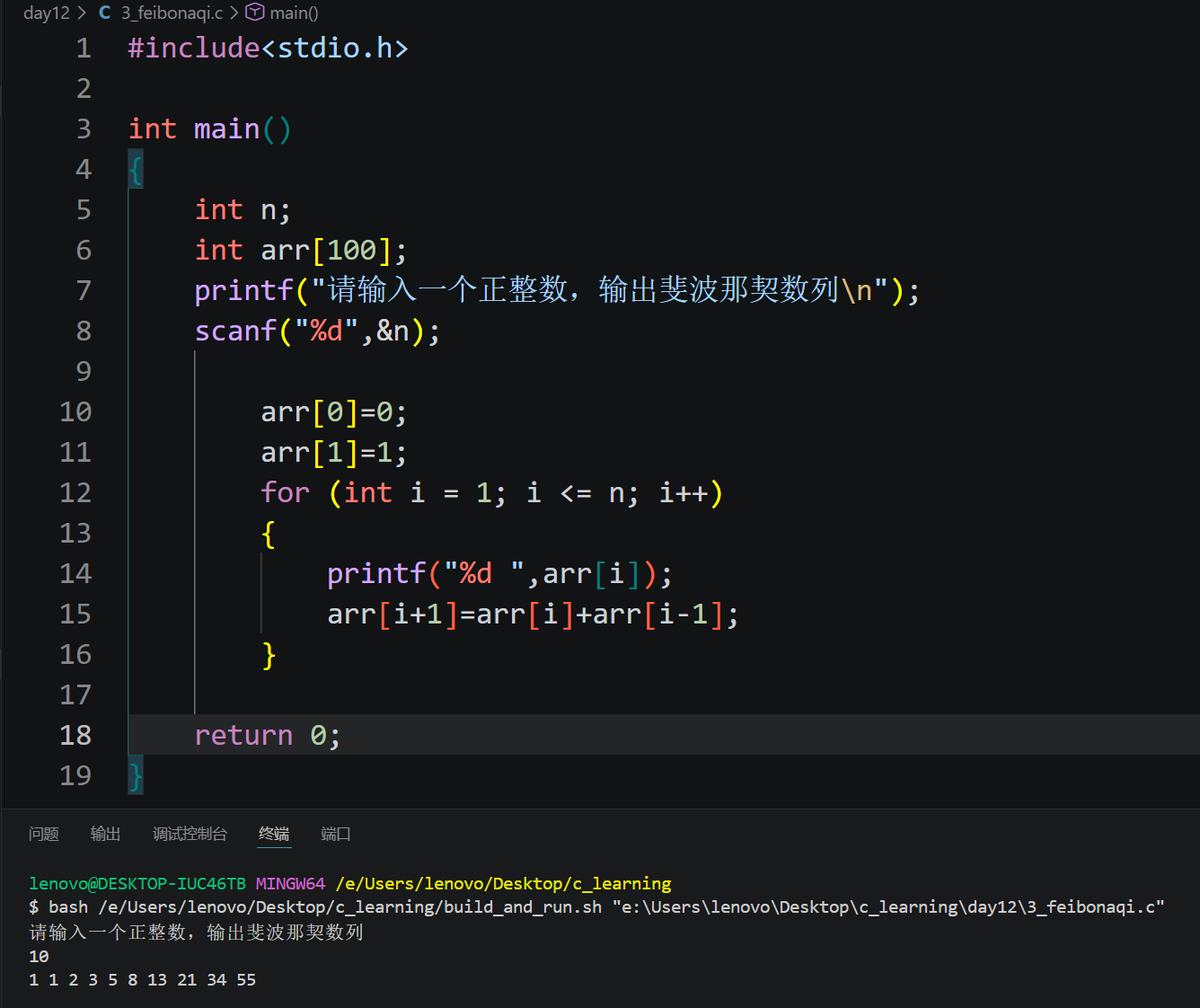This screenshot has height=1008, width=1200.
Task: Switch to the 输出 panel tab
Action: tap(105, 834)
